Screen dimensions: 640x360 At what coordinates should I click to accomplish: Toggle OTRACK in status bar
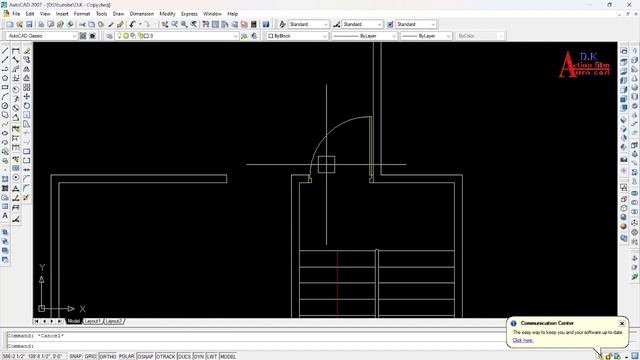pos(166,356)
